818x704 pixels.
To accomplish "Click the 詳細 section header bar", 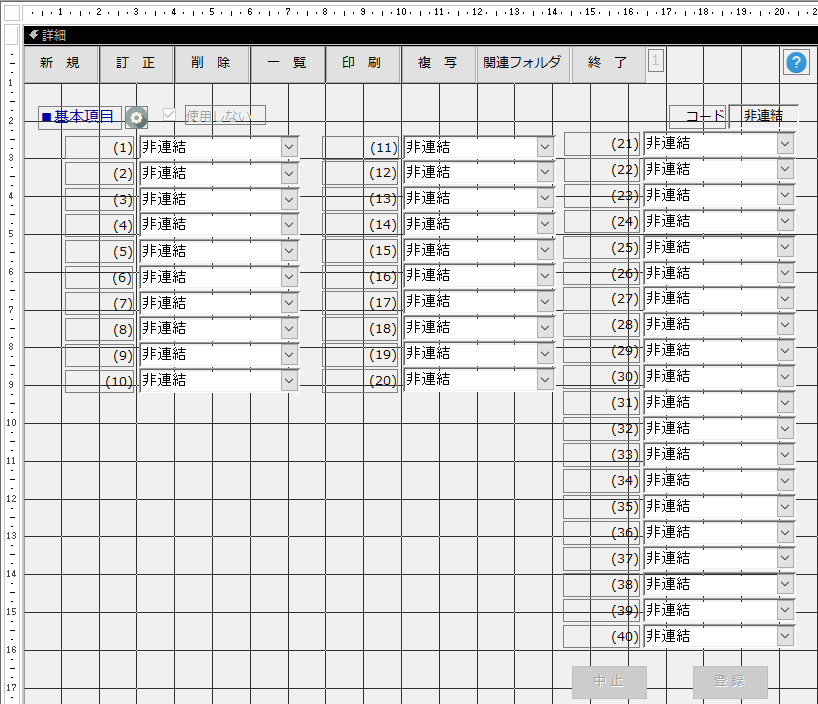I will pyautogui.click(x=420, y=35).
